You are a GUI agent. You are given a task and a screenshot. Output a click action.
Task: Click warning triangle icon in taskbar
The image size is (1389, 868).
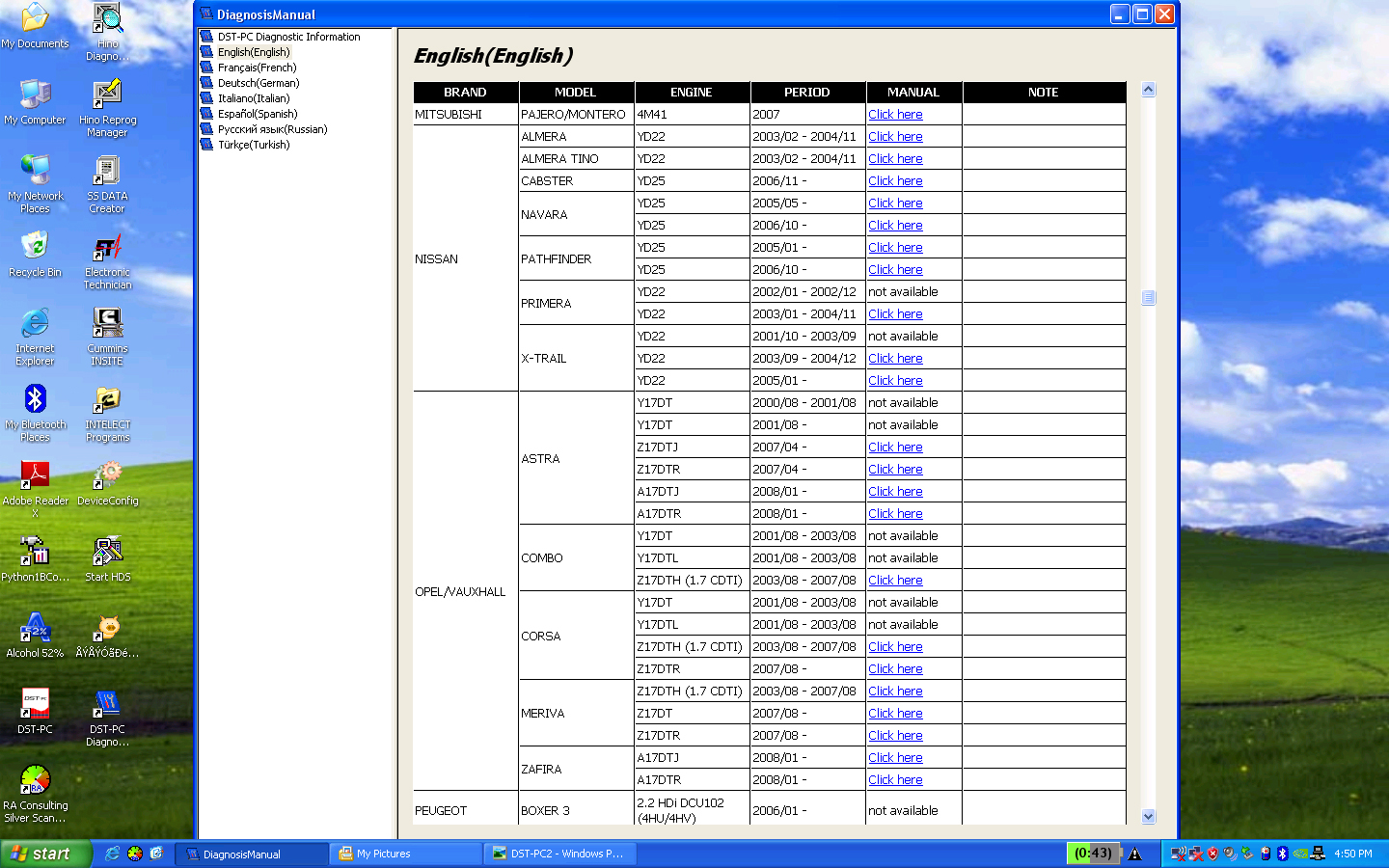click(x=1135, y=854)
